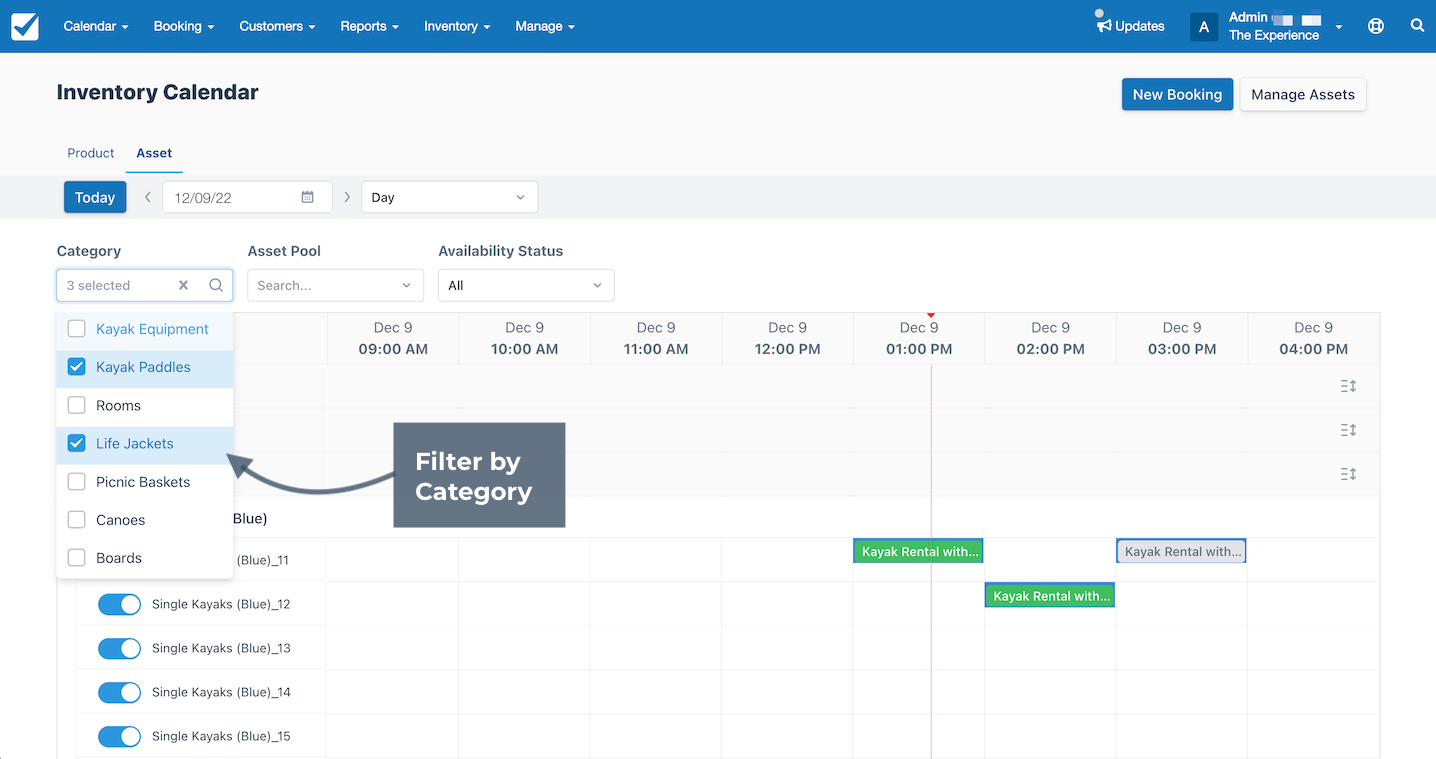Open the Availability Status dropdown
The width and height of the screenshot is (1436, 759).
point(526,285)
